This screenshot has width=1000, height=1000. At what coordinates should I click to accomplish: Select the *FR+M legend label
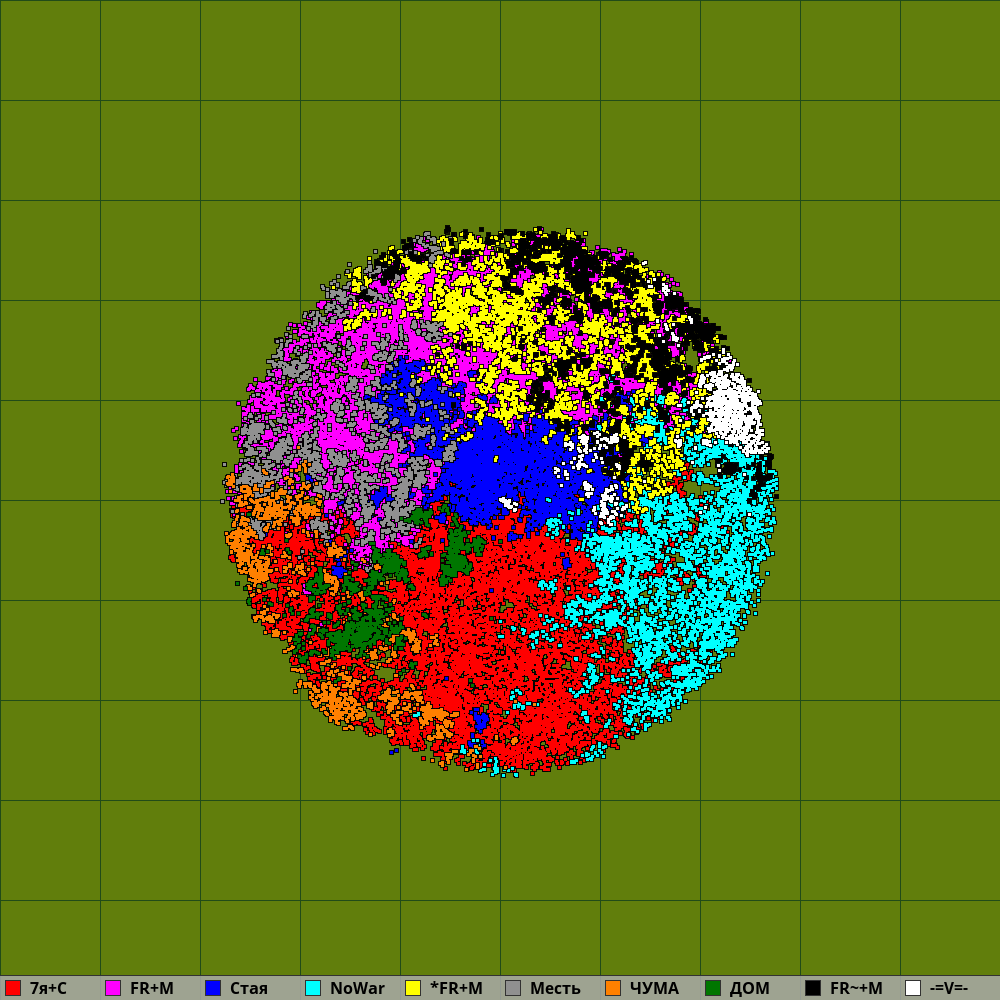[457, 989]
